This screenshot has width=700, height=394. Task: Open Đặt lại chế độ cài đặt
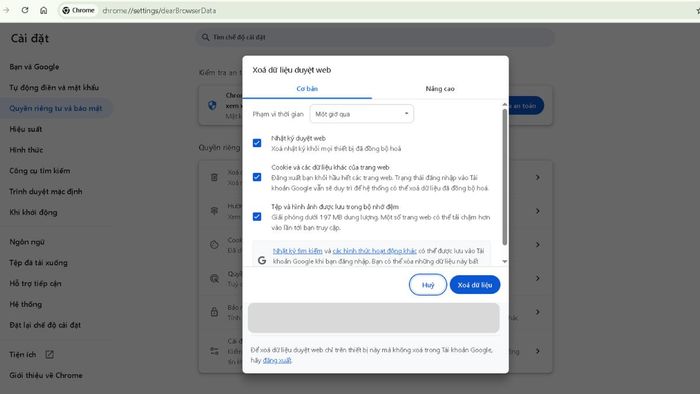pos(45,325)
